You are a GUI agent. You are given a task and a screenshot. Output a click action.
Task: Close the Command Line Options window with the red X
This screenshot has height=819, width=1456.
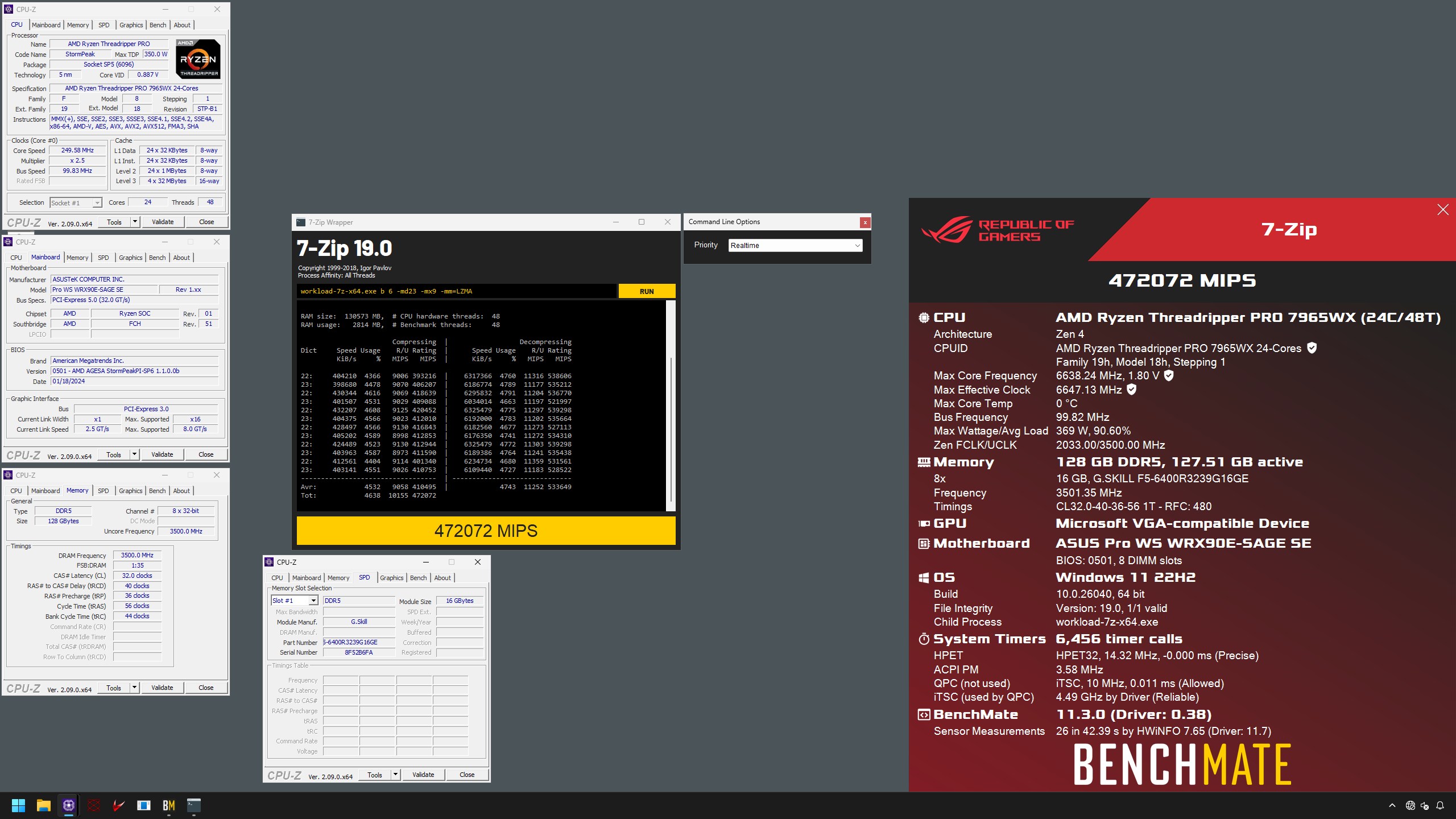tap(865, 222)
